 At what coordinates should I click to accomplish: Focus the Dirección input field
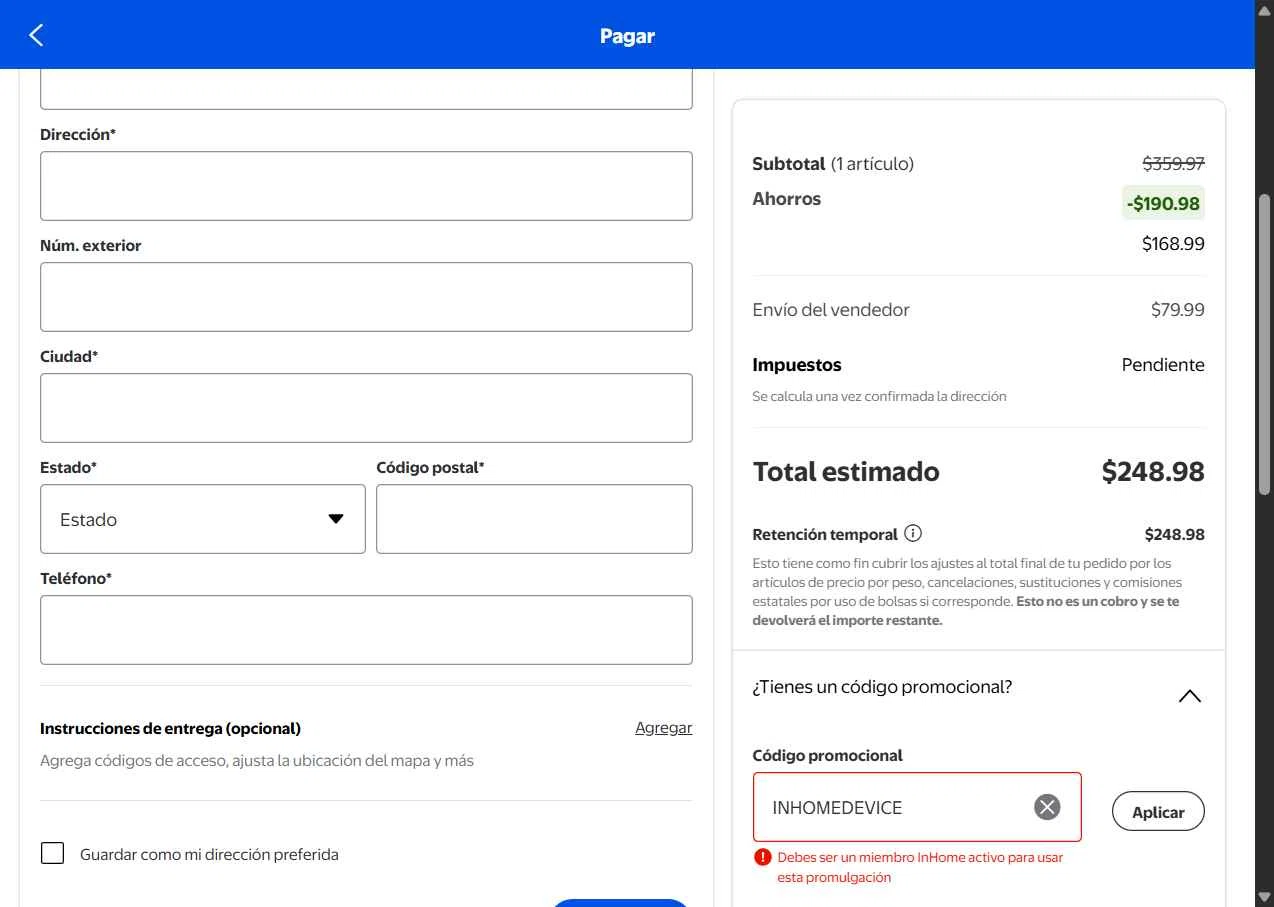tap(366, 186)
